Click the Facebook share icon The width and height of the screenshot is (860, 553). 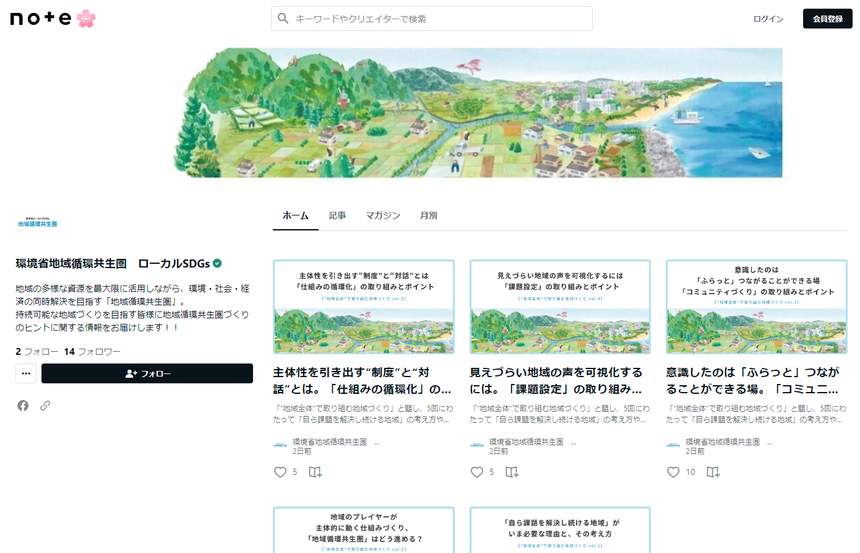tap(23, 405)
